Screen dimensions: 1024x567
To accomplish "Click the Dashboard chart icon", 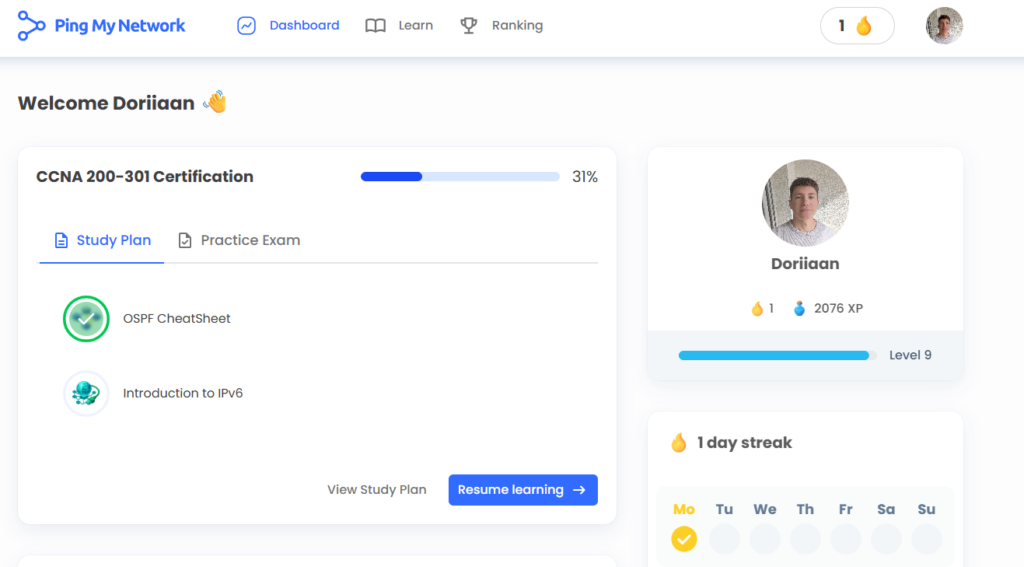I will point(246,25).
